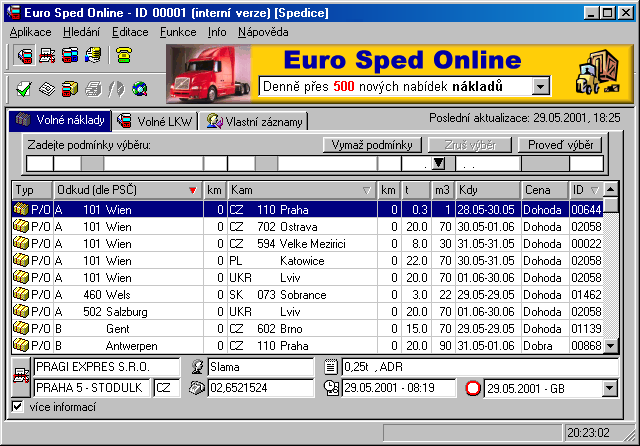
Task: Open the banner offers dropdown arrow
Action: [540, 87]
